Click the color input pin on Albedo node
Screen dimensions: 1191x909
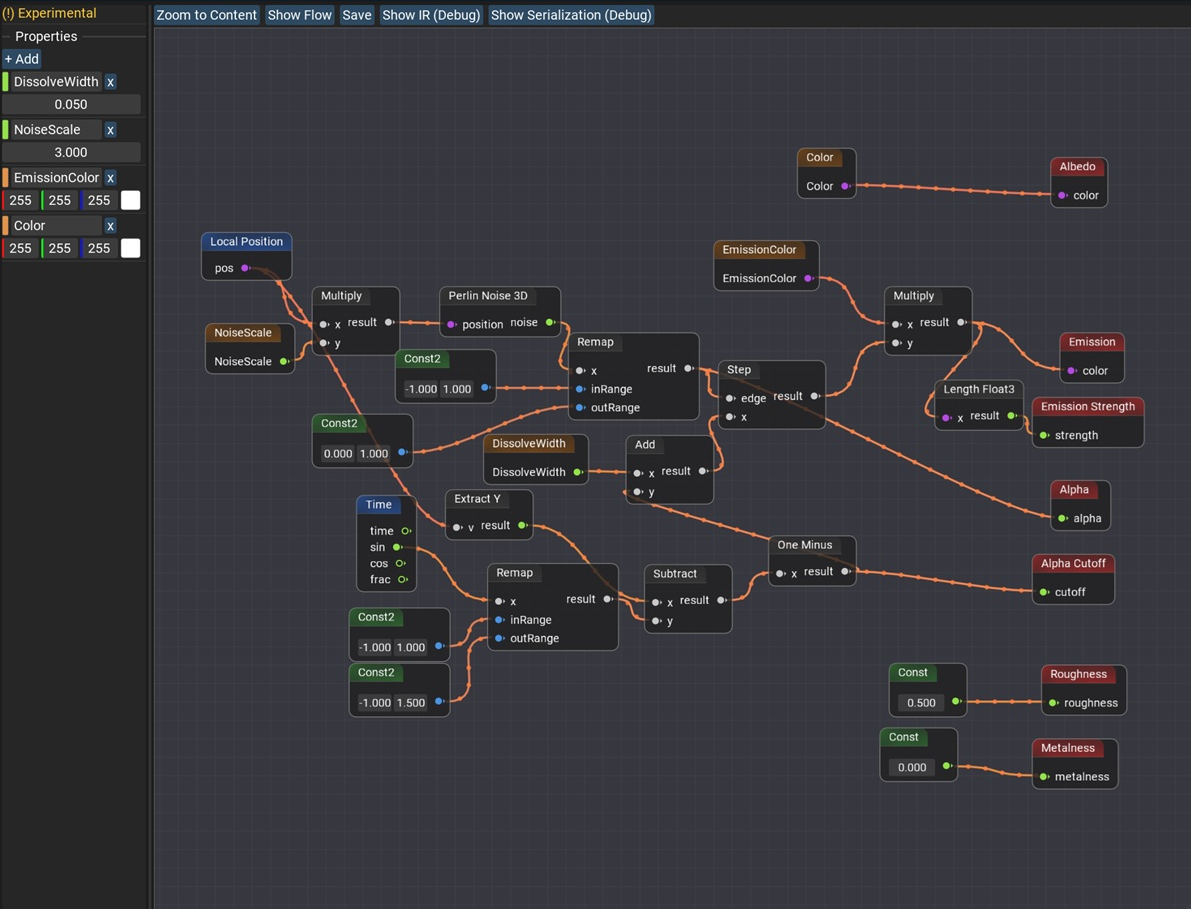[x=1062, y=196]
